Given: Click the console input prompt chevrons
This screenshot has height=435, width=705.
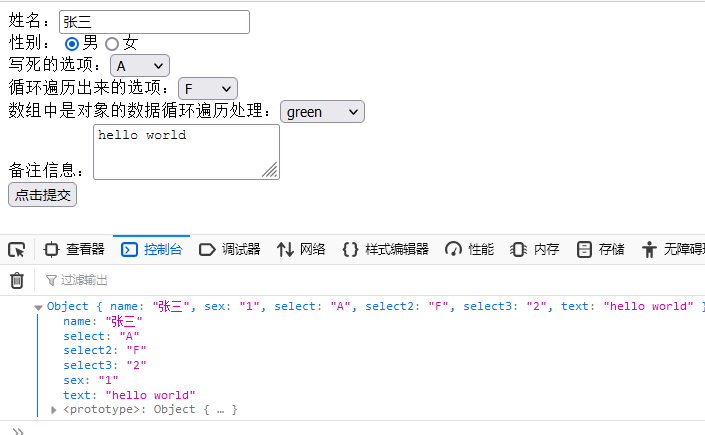Looking at the screenshot, I should point(18,431).
